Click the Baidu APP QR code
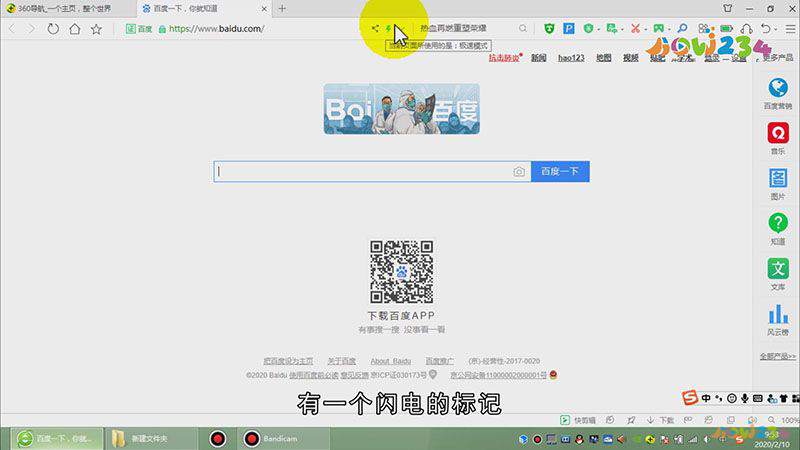The width and height of the screenshot is (800, 450). pos(402,272)
